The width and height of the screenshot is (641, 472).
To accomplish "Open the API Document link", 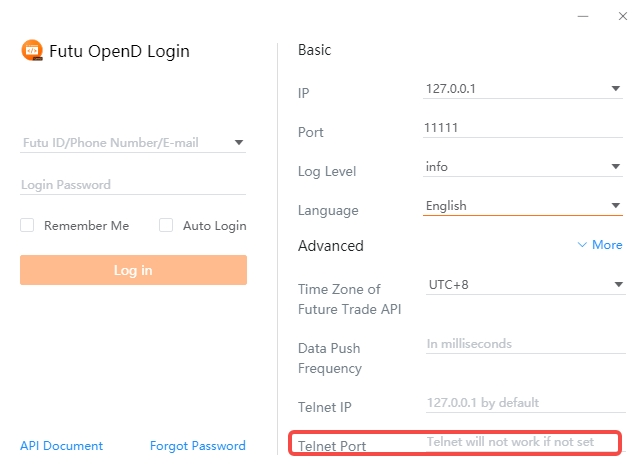I will [x=61, y=446].
